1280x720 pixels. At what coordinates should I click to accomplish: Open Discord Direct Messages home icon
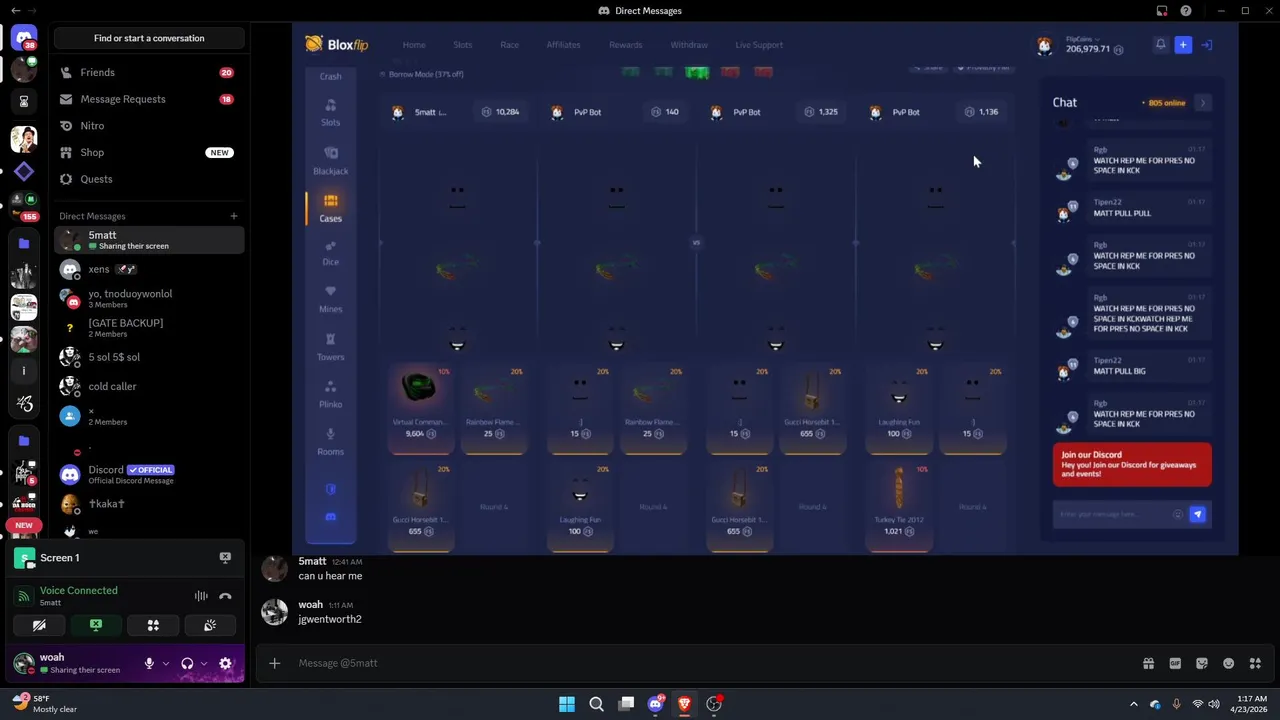tap(24, 38)
